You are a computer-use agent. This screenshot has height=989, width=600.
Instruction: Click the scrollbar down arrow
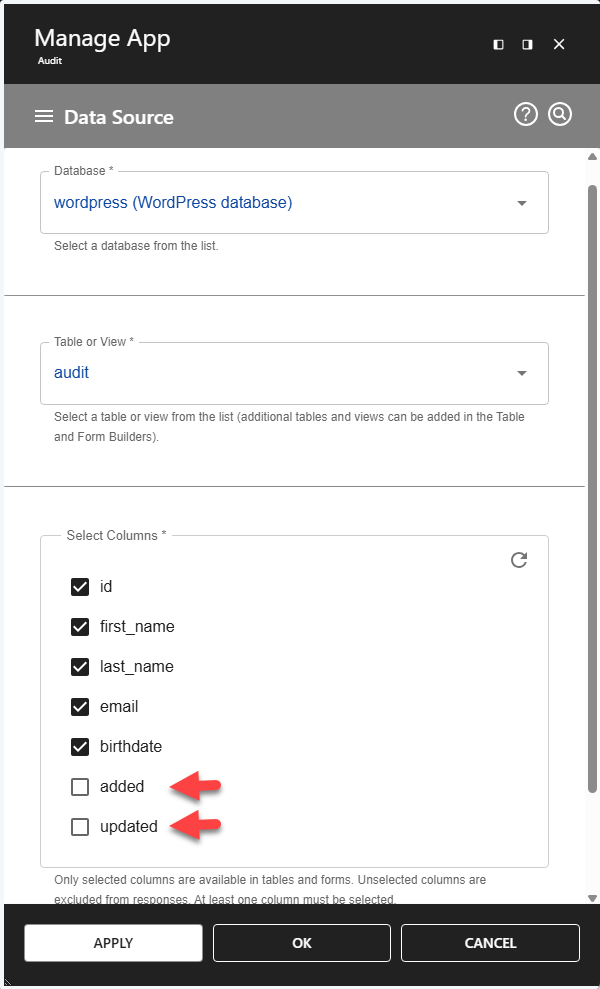592,898
